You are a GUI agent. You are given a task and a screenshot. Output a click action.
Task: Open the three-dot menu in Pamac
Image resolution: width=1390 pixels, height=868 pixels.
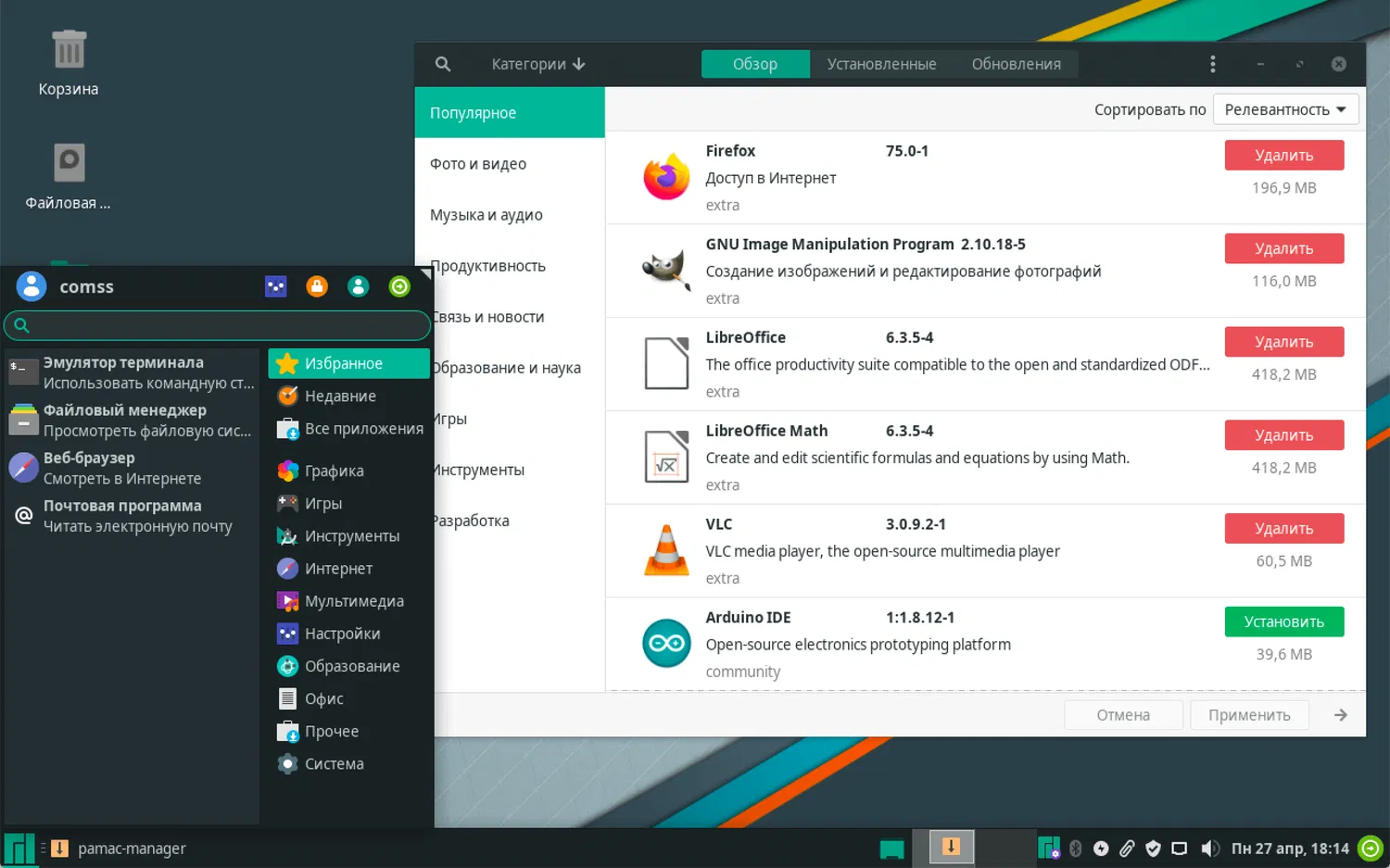pos(1212,64)
